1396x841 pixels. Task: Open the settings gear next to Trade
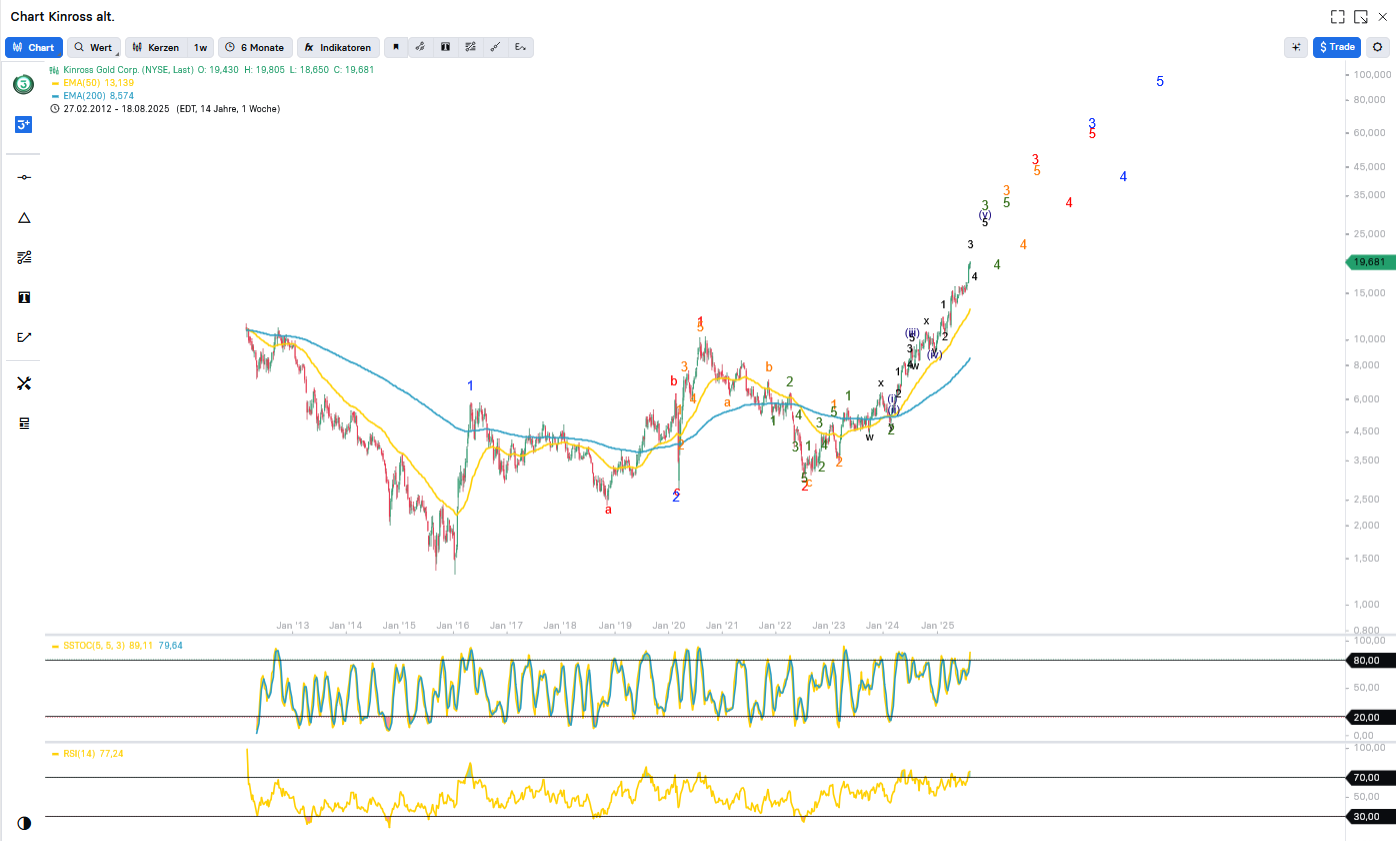click(x=1378, y=47)
